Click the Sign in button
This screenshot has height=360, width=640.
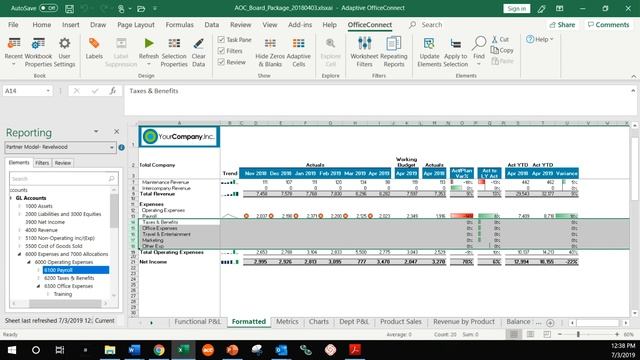(516, 8)
